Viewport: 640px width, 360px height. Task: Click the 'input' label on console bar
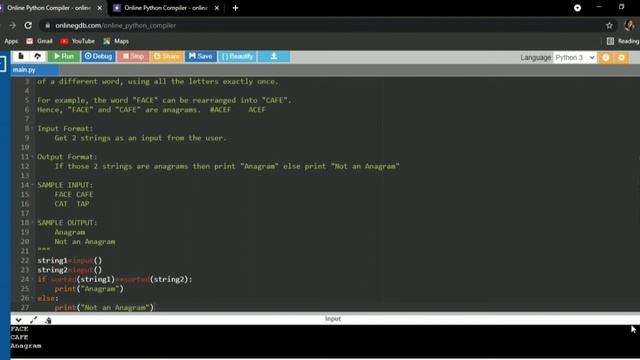tap(333, 318)
